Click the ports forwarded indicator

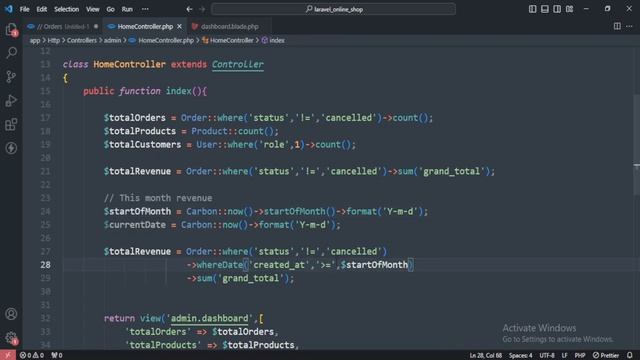pyautogui.click(x=57, y=355)
